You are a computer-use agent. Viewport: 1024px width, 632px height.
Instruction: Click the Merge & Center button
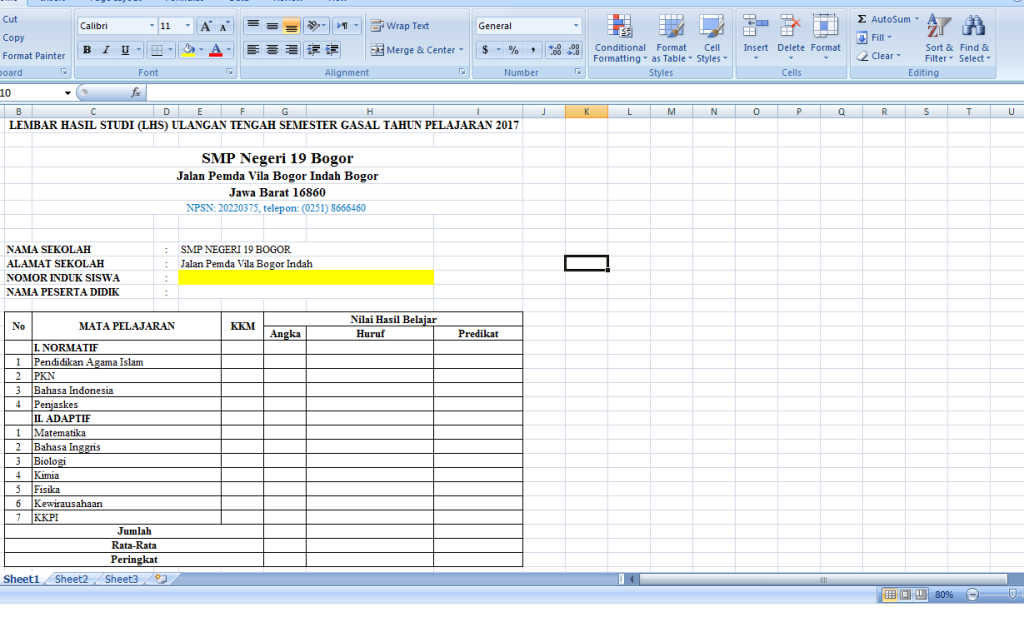point(413,49)
